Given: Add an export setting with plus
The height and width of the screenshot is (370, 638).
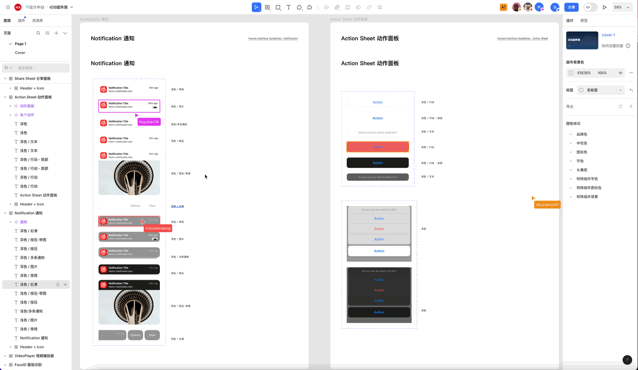Looking at the screenshot, I should [x=631, y=106].
